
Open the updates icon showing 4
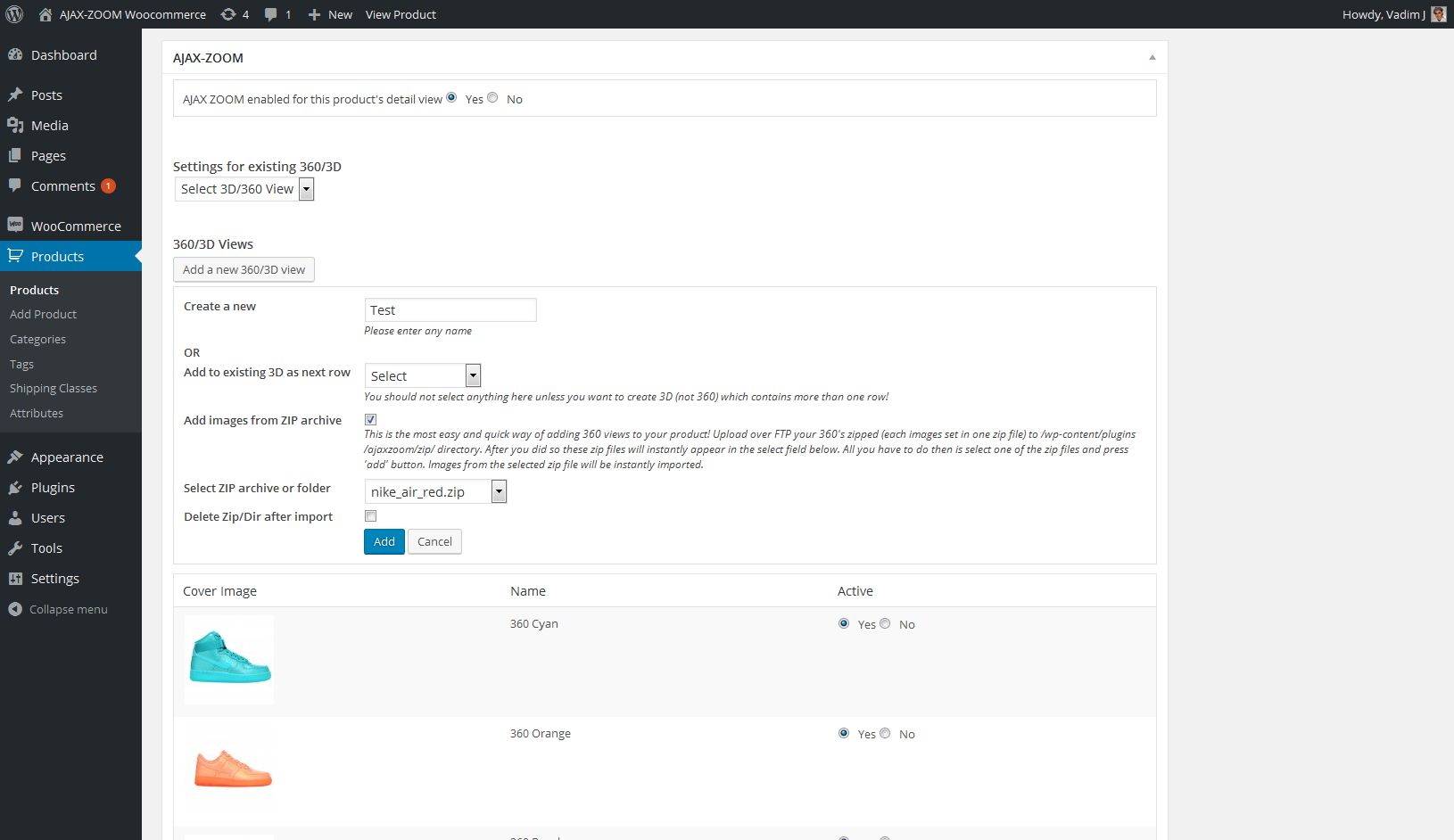pos(228,14)
